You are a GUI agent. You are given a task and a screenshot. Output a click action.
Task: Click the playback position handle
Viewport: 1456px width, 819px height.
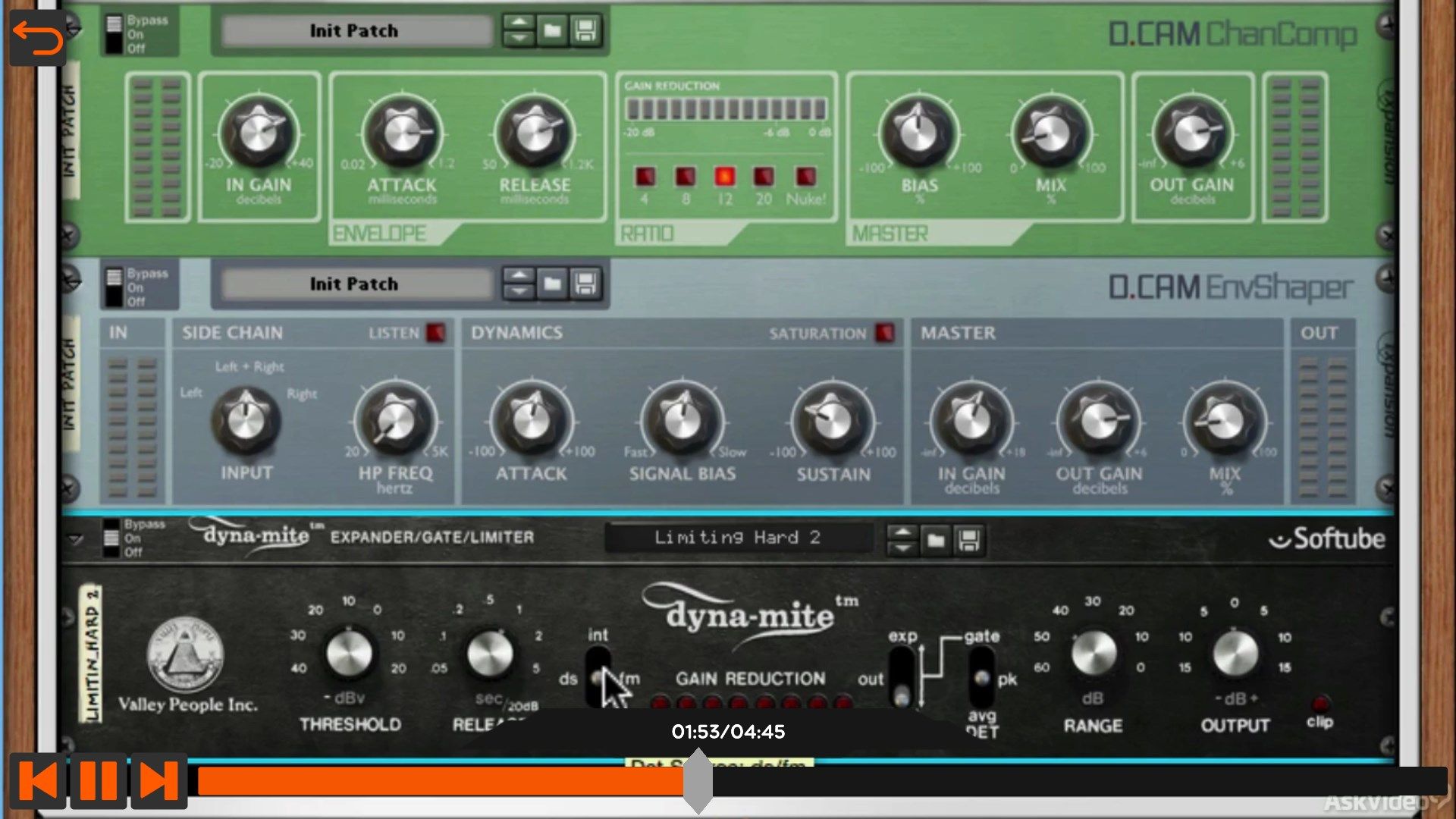click(698, 781)
